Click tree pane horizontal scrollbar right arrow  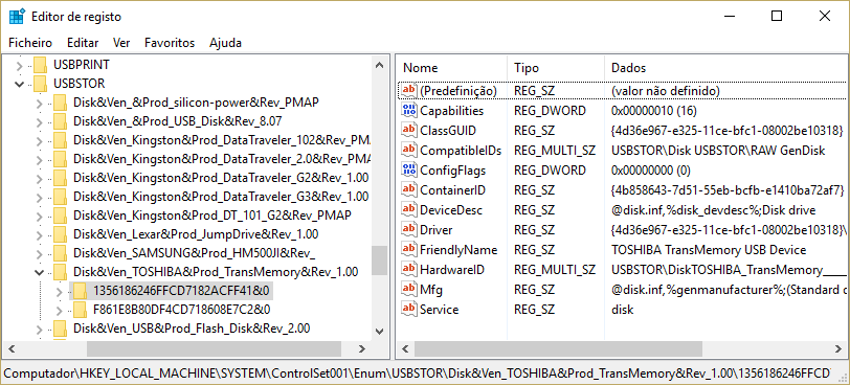click(363, 349)
